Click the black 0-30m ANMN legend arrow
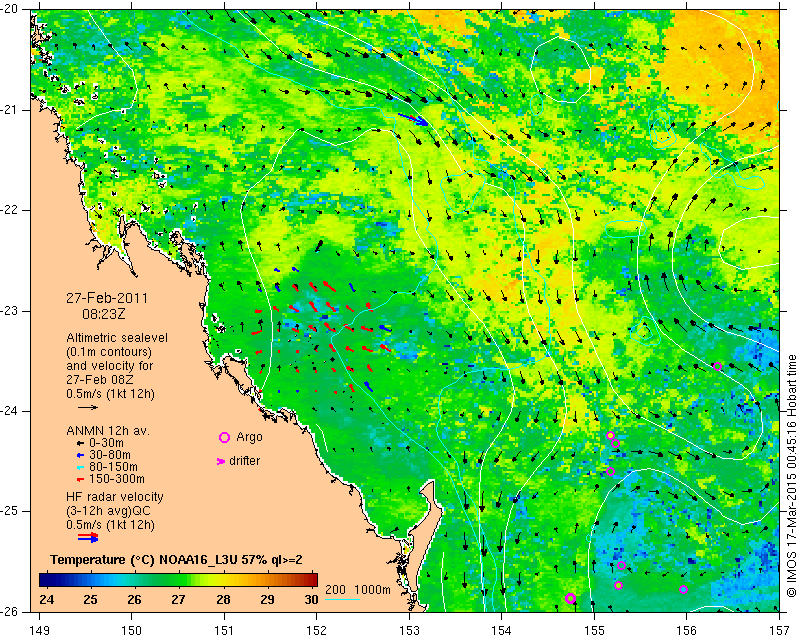Image resolution: width=800 pixels, height=640 pixels. point(80,443)
